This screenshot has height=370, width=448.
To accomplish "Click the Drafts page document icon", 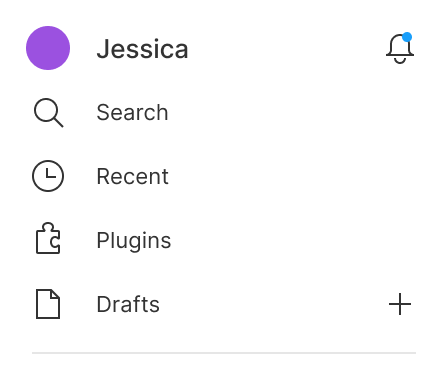I will [48, 304].
